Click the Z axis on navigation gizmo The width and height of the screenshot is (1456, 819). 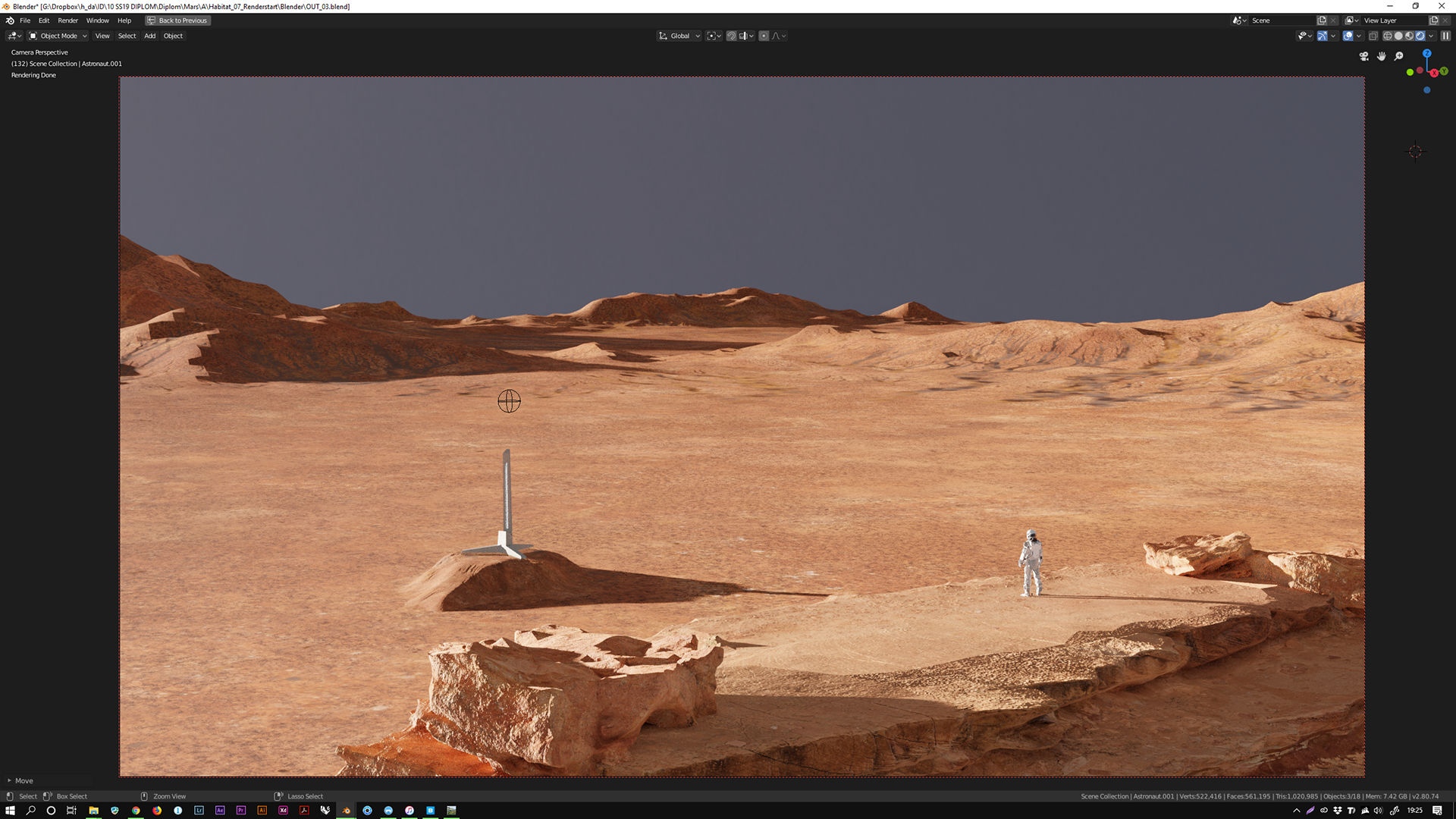[x=1426, y=53]
